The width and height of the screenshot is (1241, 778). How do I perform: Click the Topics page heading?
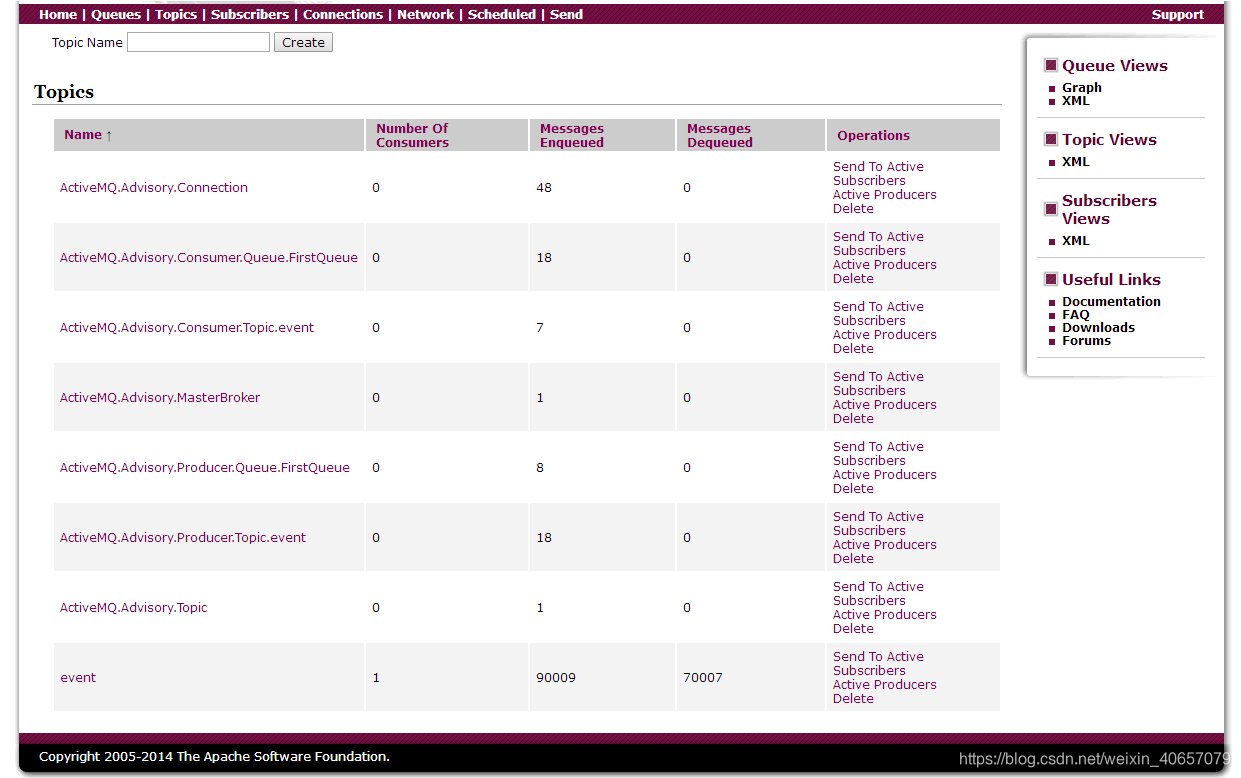[64, 92]
